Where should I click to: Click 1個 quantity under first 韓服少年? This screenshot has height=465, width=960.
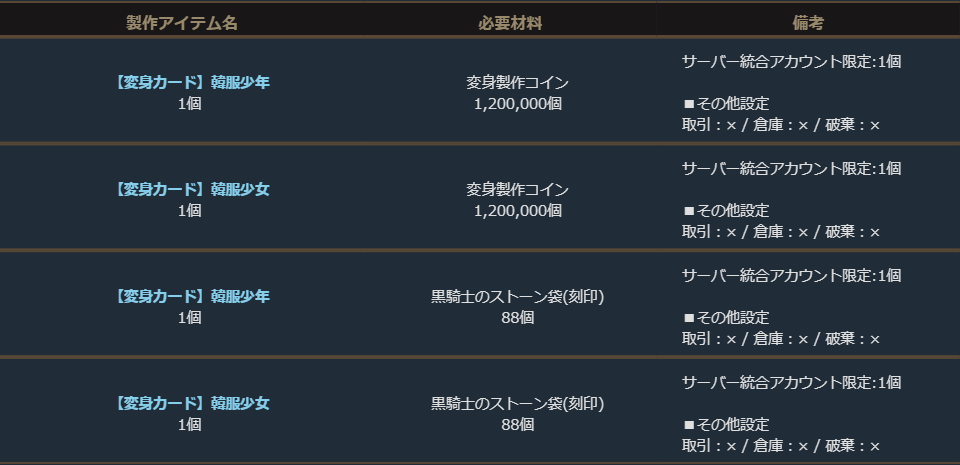coord(189,103)
